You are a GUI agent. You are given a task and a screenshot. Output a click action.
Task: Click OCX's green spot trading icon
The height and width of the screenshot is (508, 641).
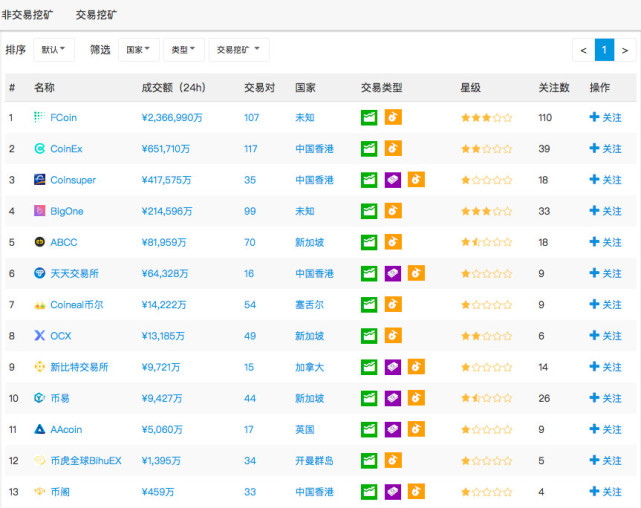[x=369, y=336]
